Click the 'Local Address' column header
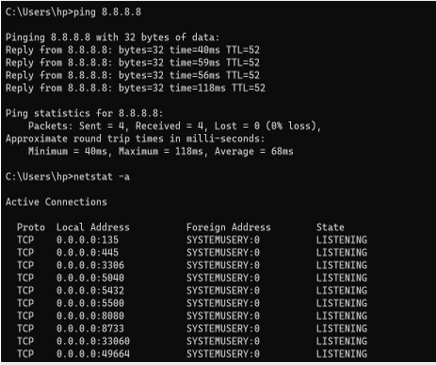Screen dimensions: 436x365 click(93, 227)
